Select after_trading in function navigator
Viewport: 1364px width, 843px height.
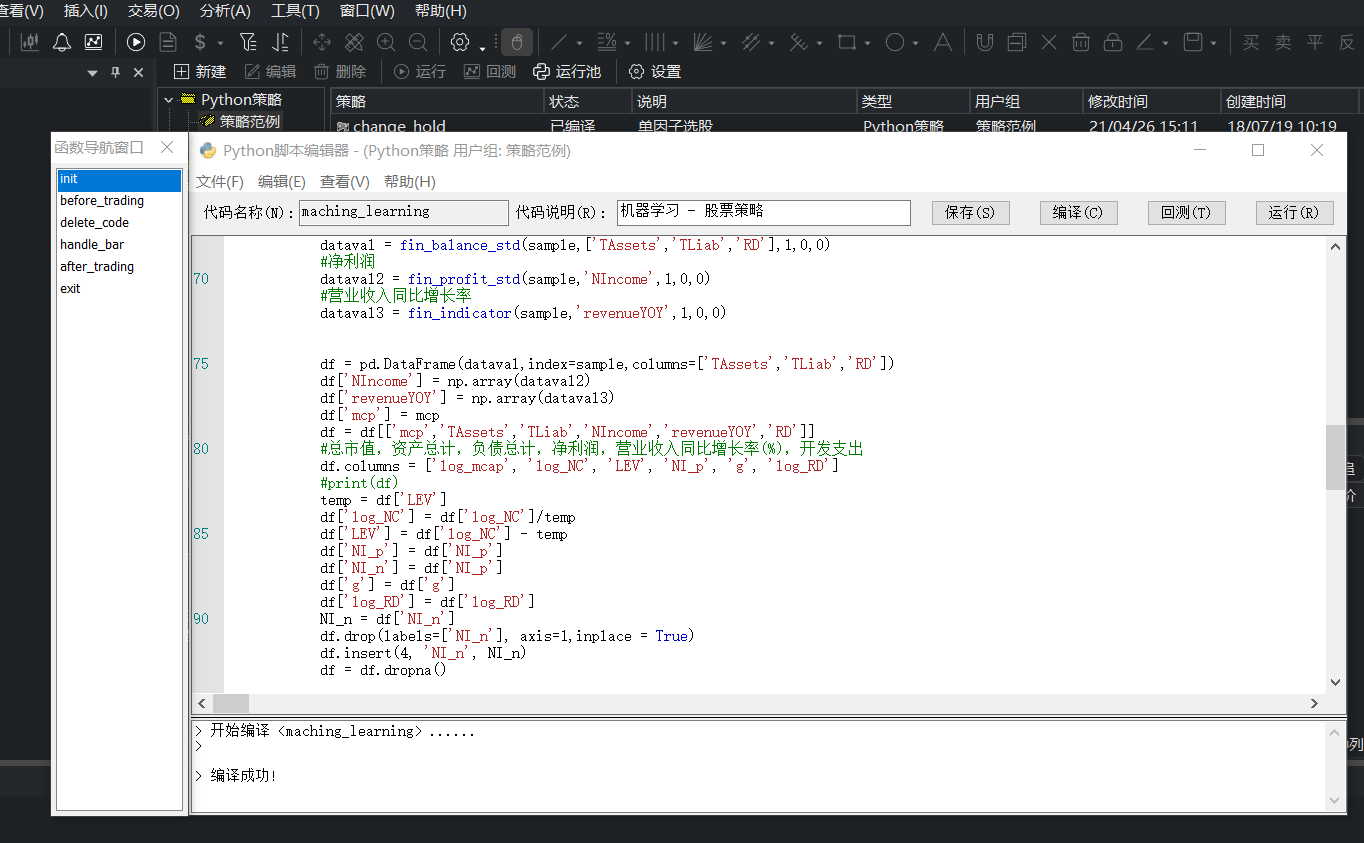click(x=97, y=267)
